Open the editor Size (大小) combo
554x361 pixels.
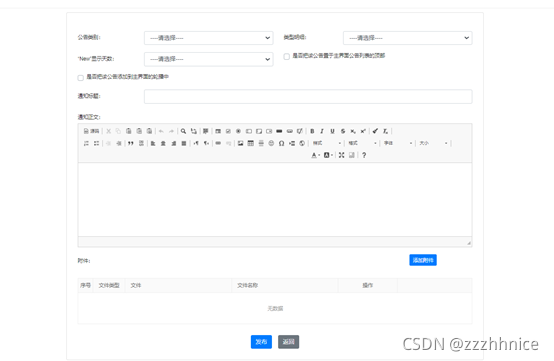click(x=434, y=143)
